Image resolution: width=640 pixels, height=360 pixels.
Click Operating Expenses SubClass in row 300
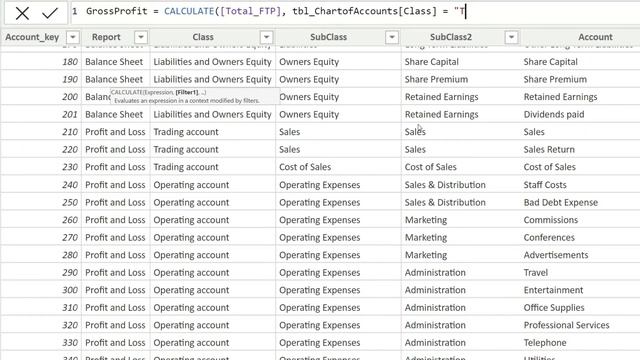point(320,290)
